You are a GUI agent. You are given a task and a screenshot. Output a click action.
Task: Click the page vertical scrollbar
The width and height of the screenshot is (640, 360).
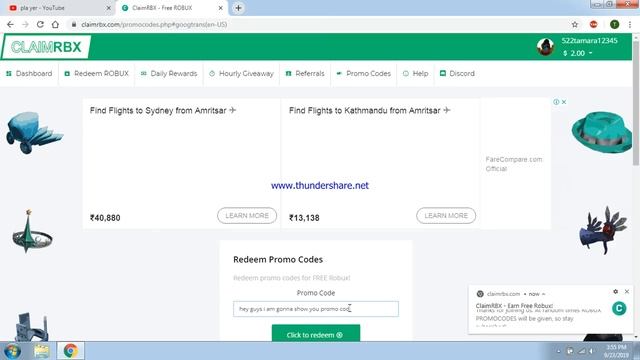tap(636, 102)
